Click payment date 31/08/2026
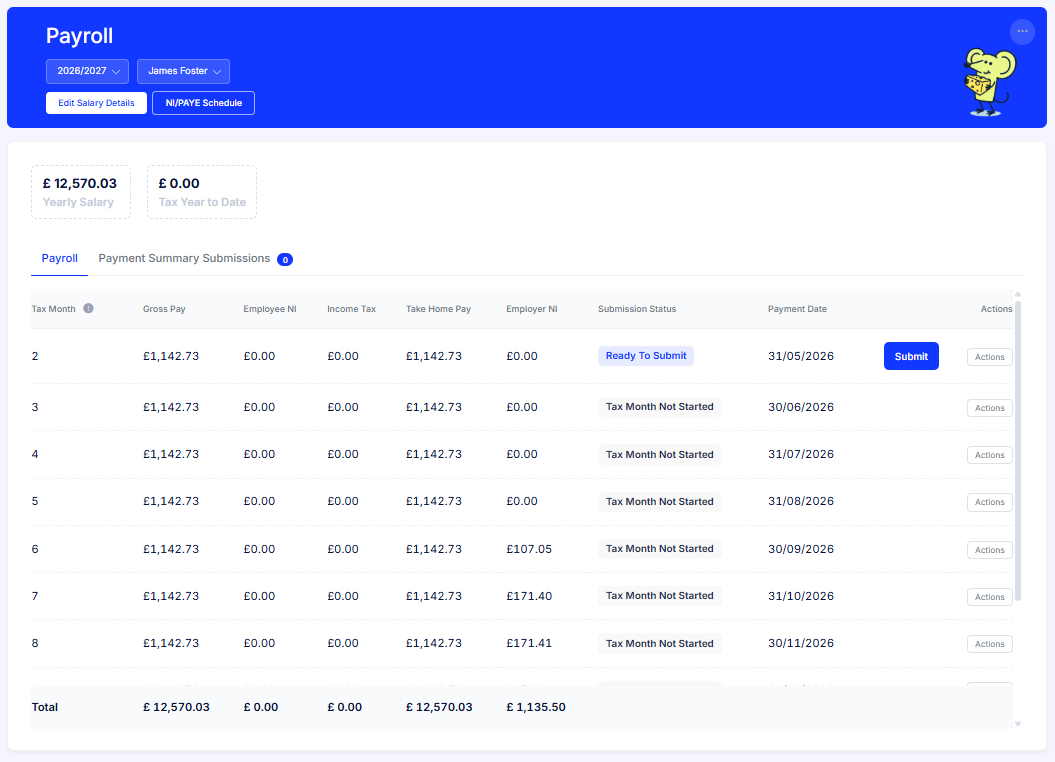Viewport: 1055px width, 762px height. 801,502
